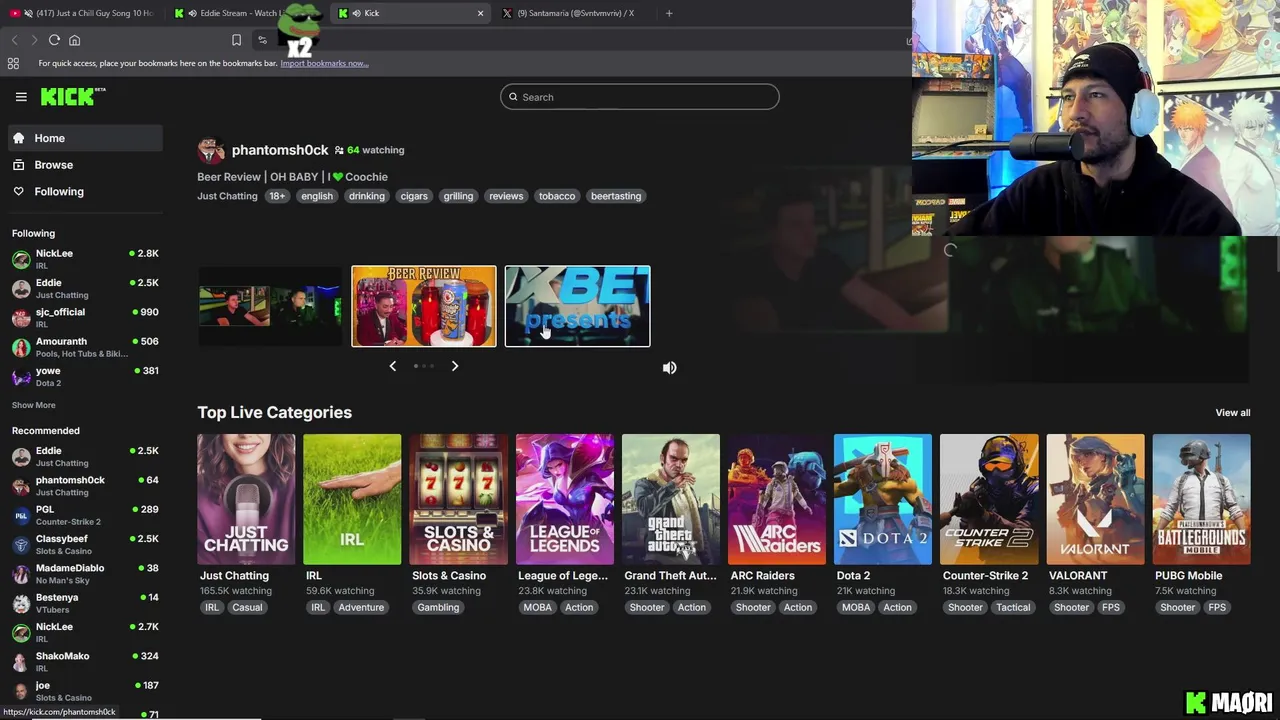Open Bestenya in Recommended list
Viewport: 1280px width, 720px height.
(85, 603)
